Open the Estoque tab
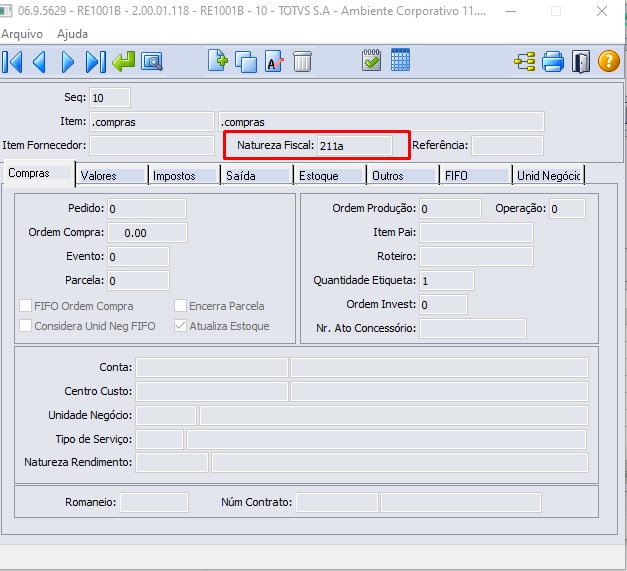627x571 pixels. coord(330,176)
